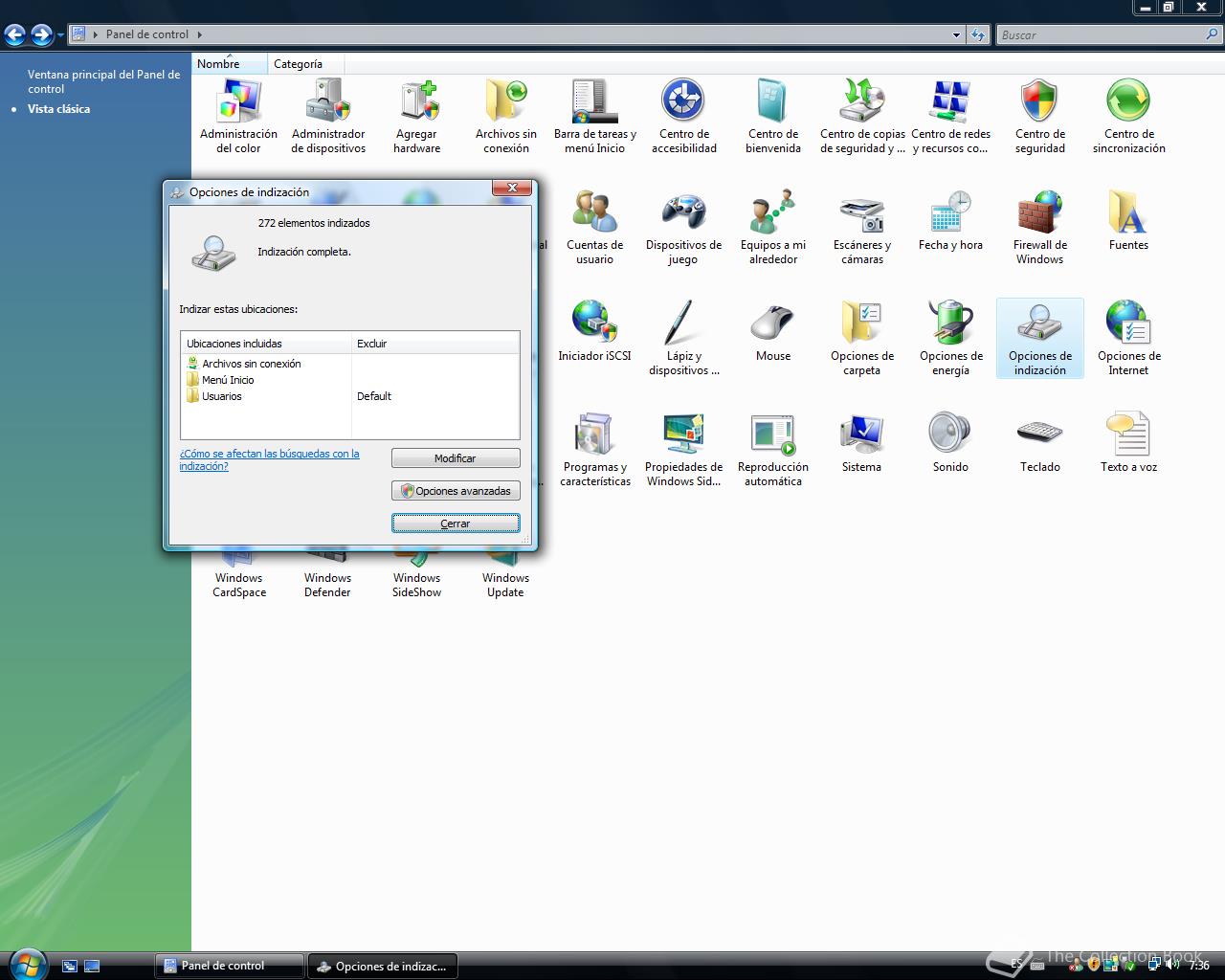Switch to Opciones de indización taskbar button
1225x980 pixels.
click(383, 966)
